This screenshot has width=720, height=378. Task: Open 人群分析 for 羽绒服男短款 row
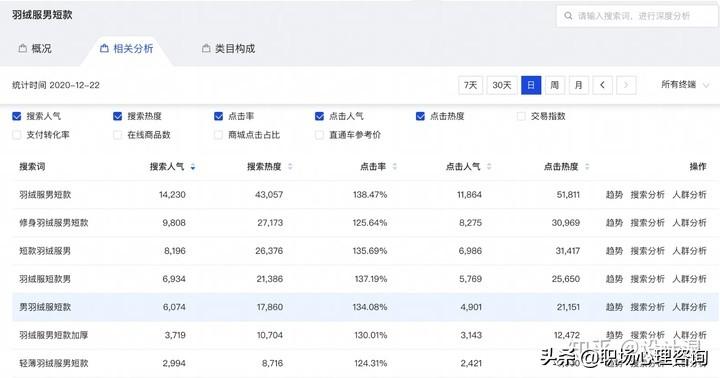(689, 195)
